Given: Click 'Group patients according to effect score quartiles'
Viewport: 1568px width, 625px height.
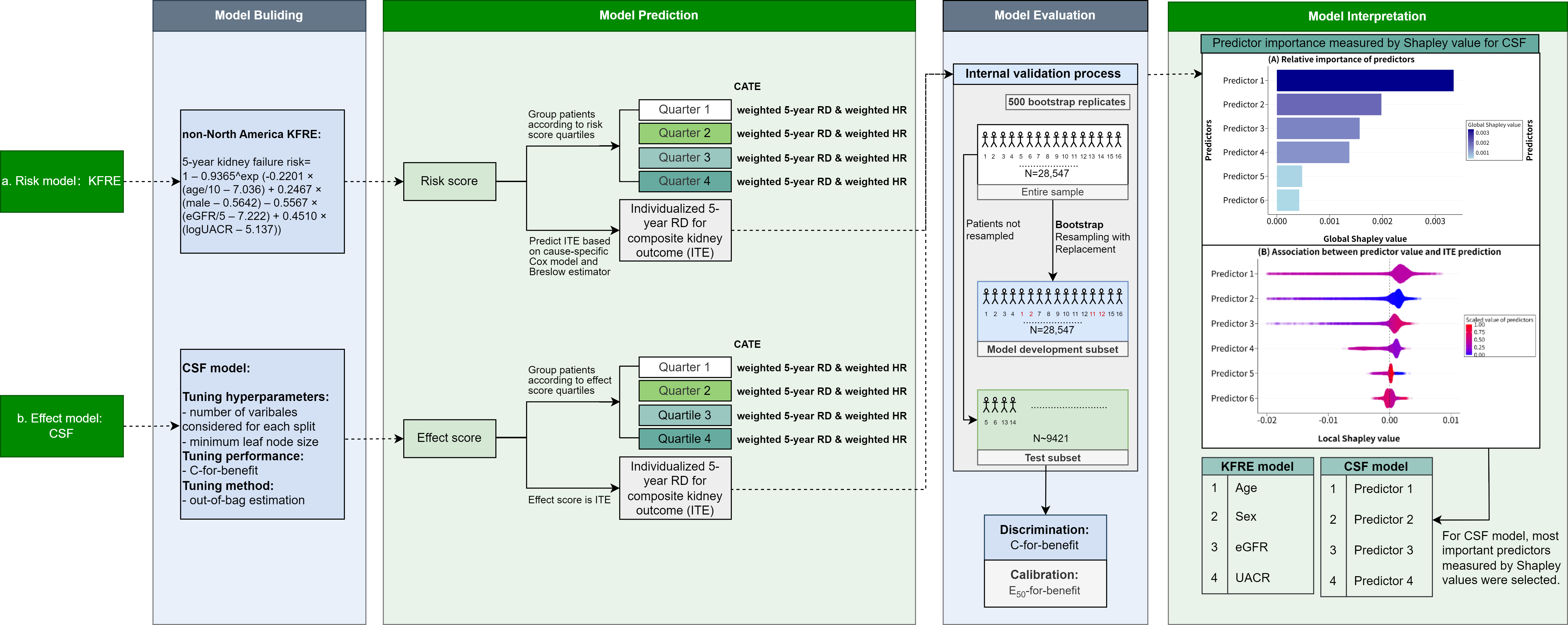Looking at the screenshot, I should [570, 380].
